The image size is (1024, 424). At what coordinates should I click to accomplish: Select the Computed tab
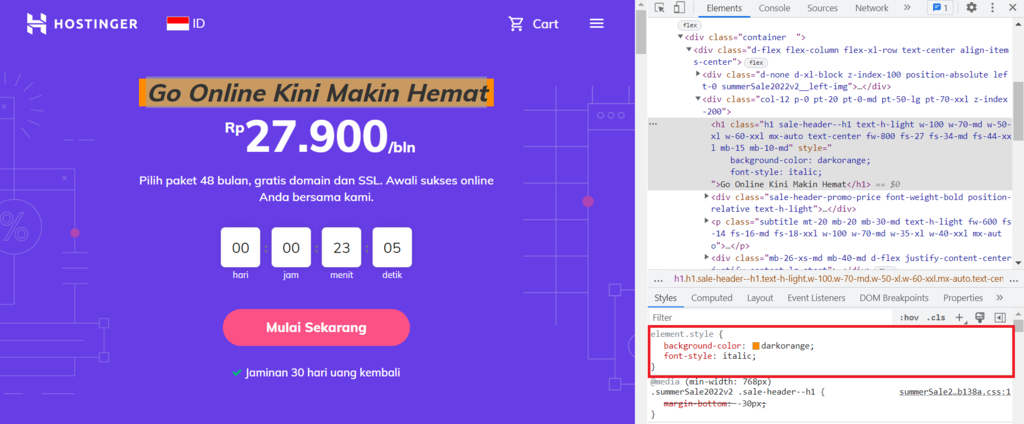(x=712, y=298)
